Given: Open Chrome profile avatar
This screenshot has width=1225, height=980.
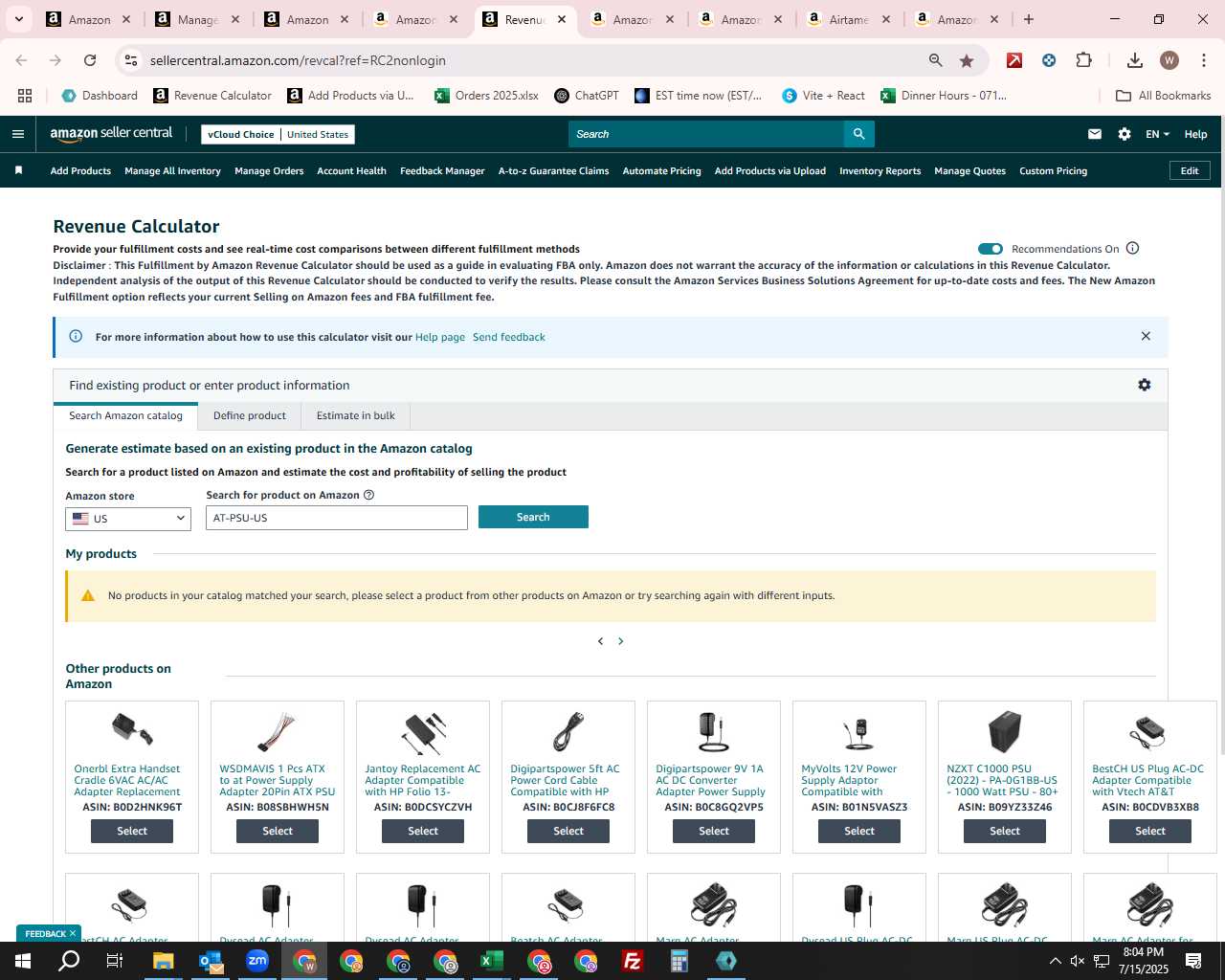Looking at the screenshot, I should (x=1169, y=60).
